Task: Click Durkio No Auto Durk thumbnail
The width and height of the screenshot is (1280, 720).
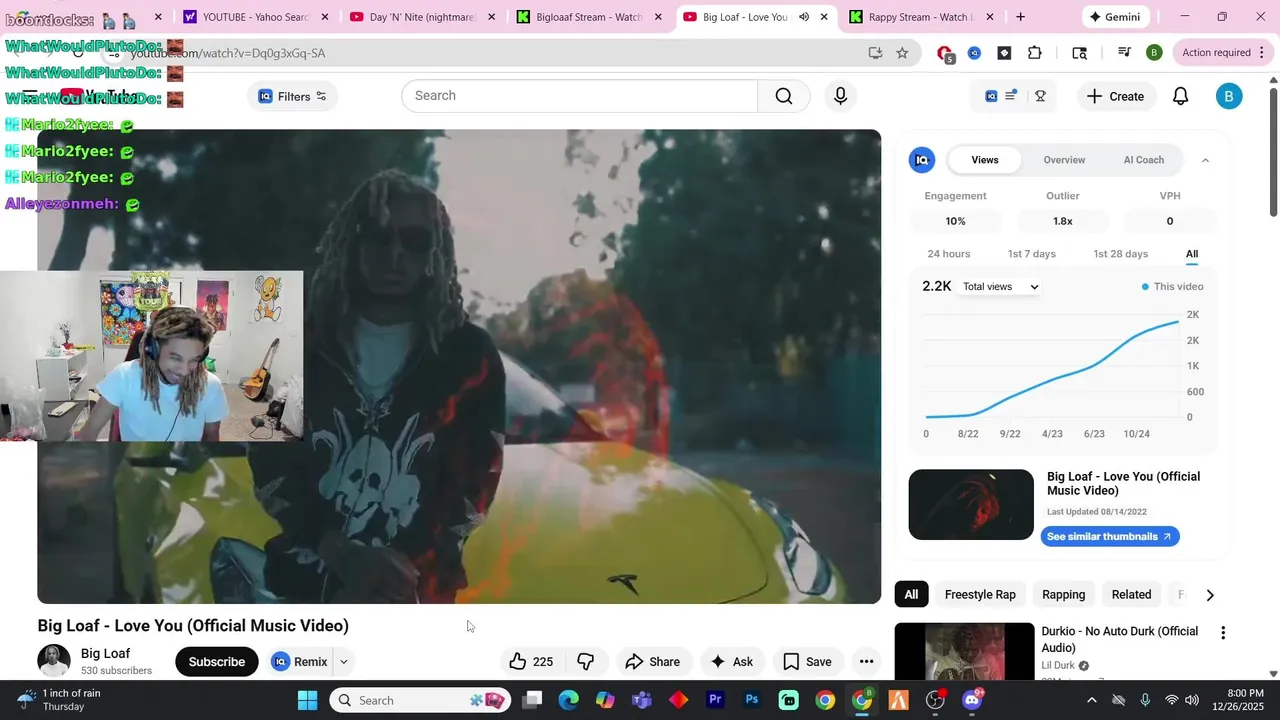Action: [x=964, y=651]
